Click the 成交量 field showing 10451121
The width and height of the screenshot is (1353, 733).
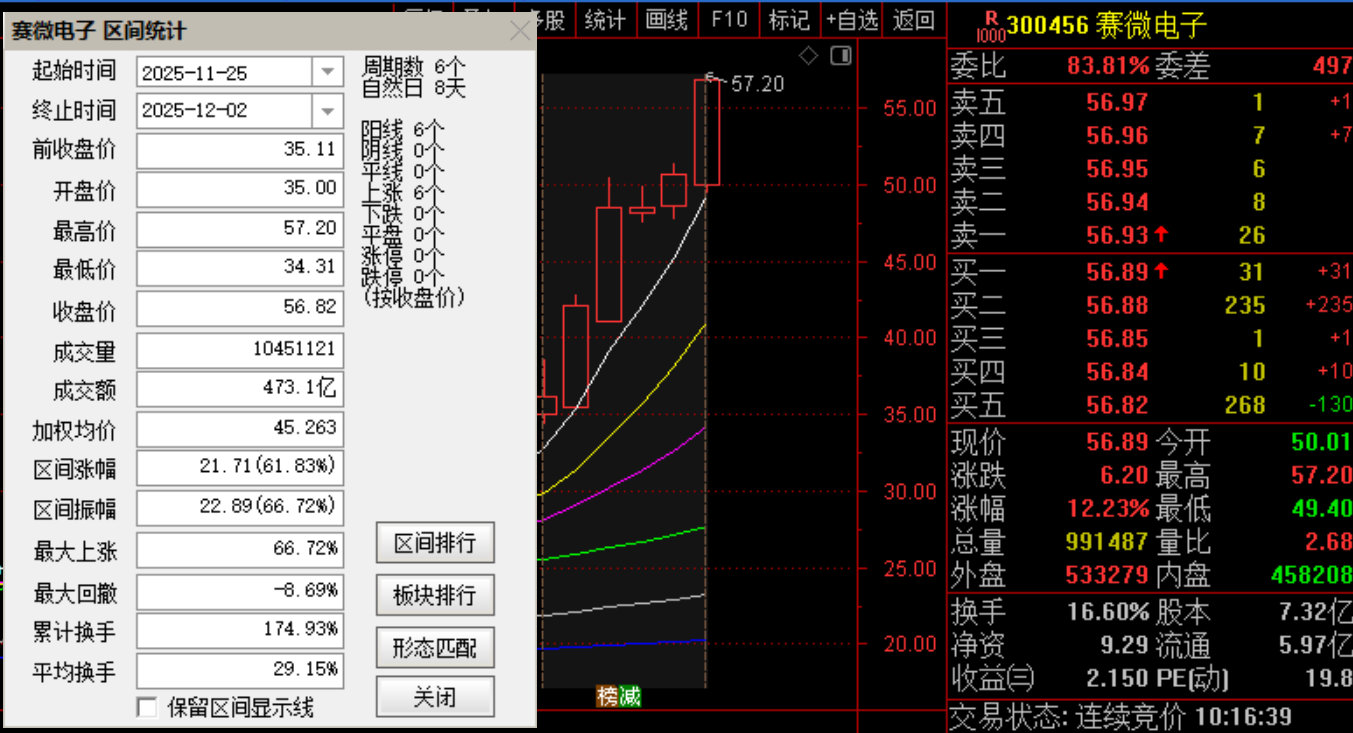click(240, 350)
